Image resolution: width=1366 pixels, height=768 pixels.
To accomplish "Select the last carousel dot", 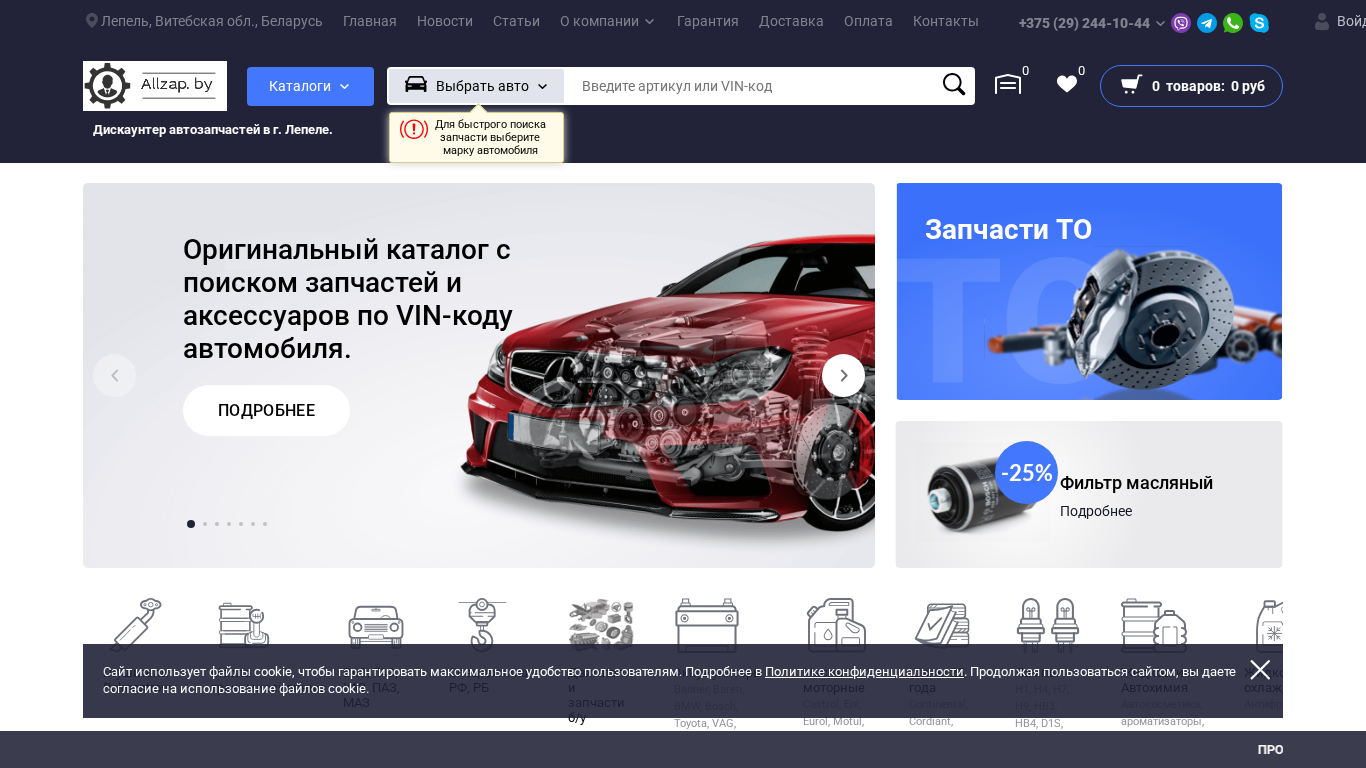I will (x=265, y=524).
